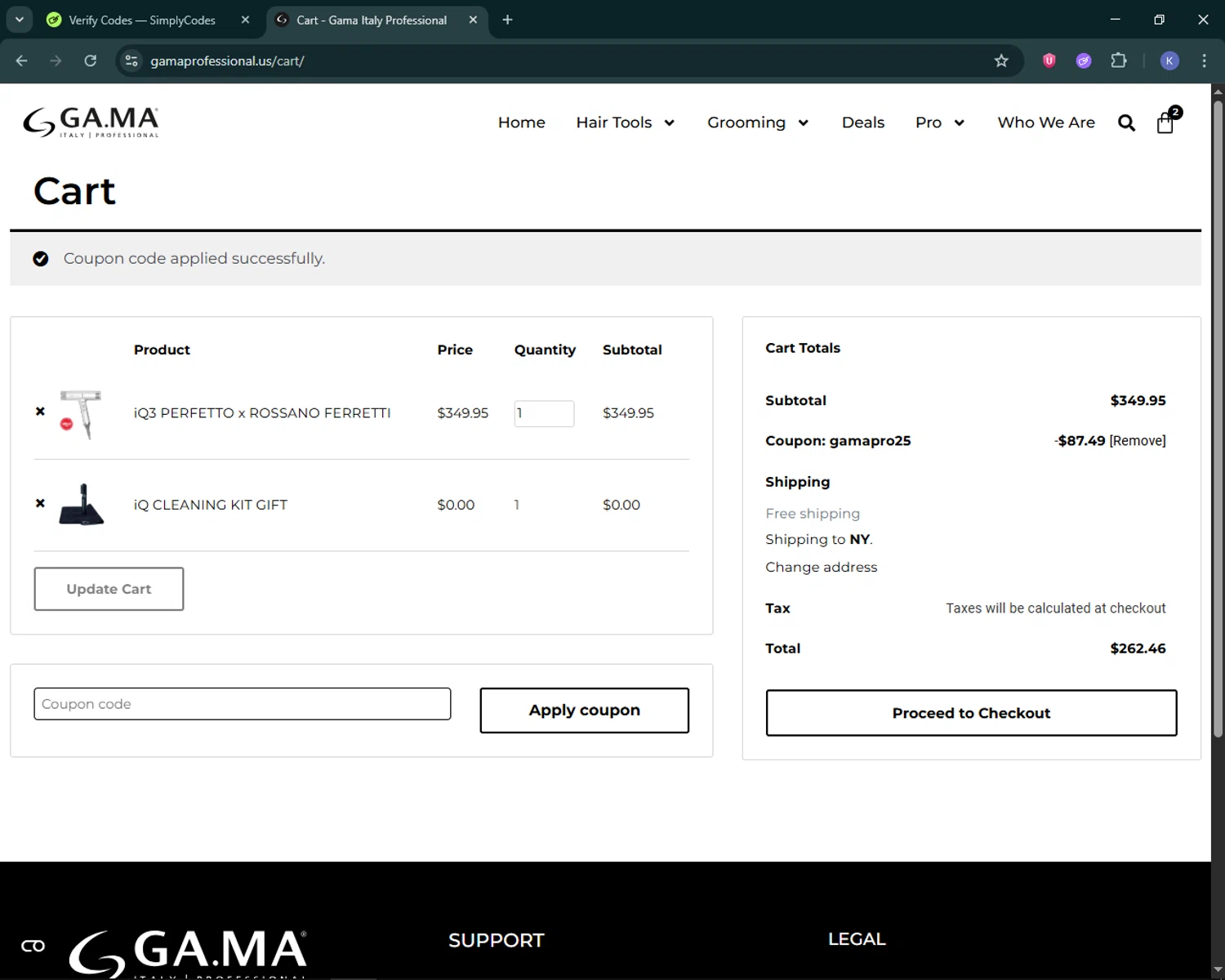Open Chrome three-dot menu
Viewport: 1225px width, 980px height.
tap(1204, 60)
